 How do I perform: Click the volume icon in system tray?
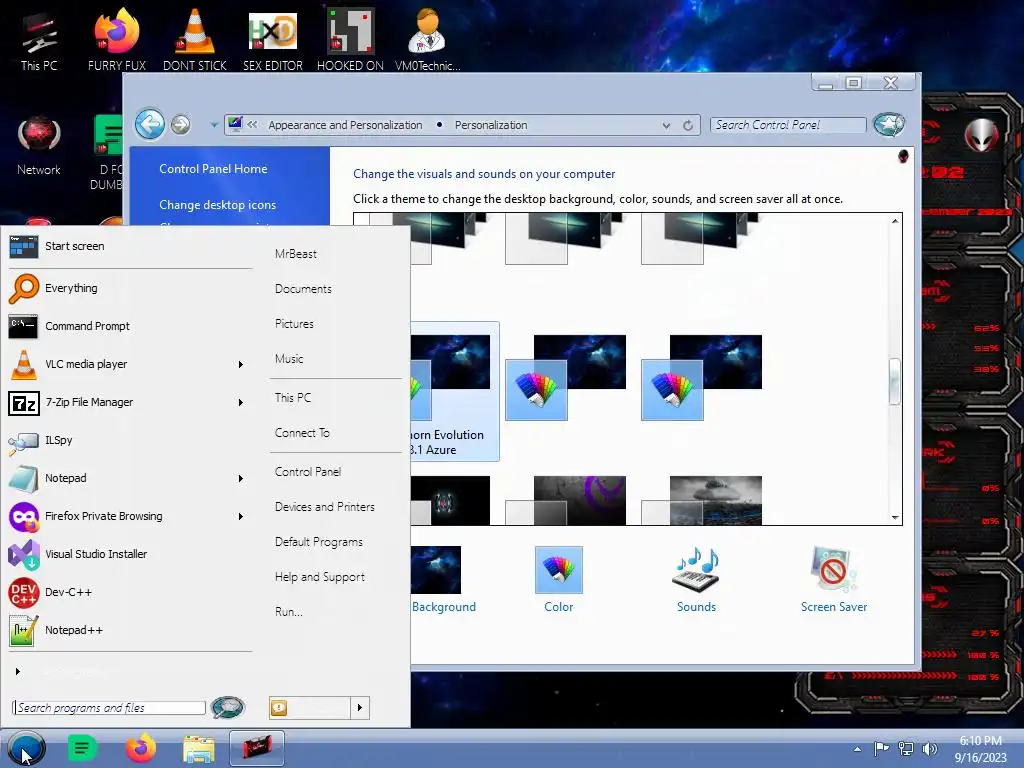(929, 749)
